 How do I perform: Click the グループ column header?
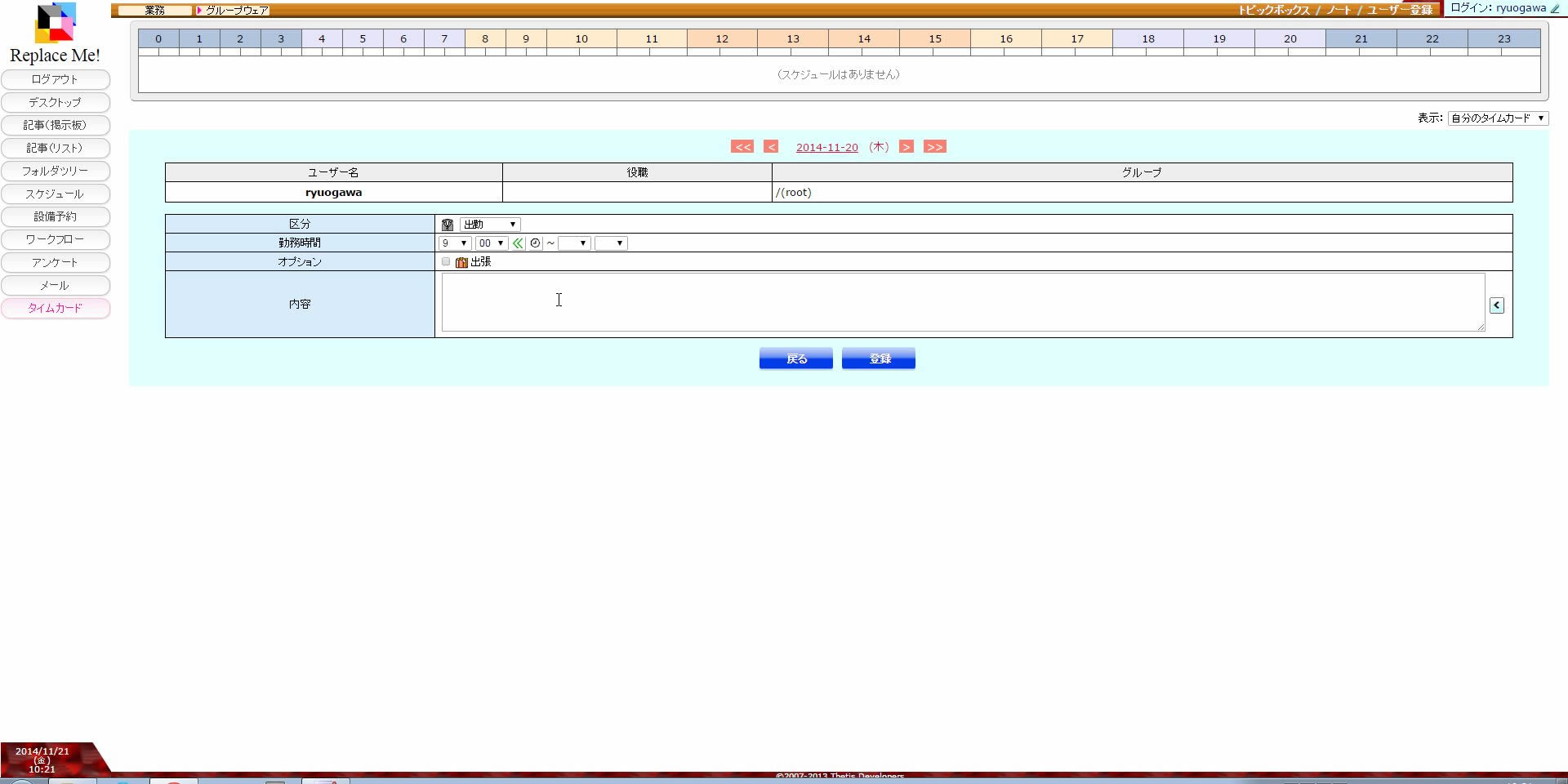[1142, 172]
